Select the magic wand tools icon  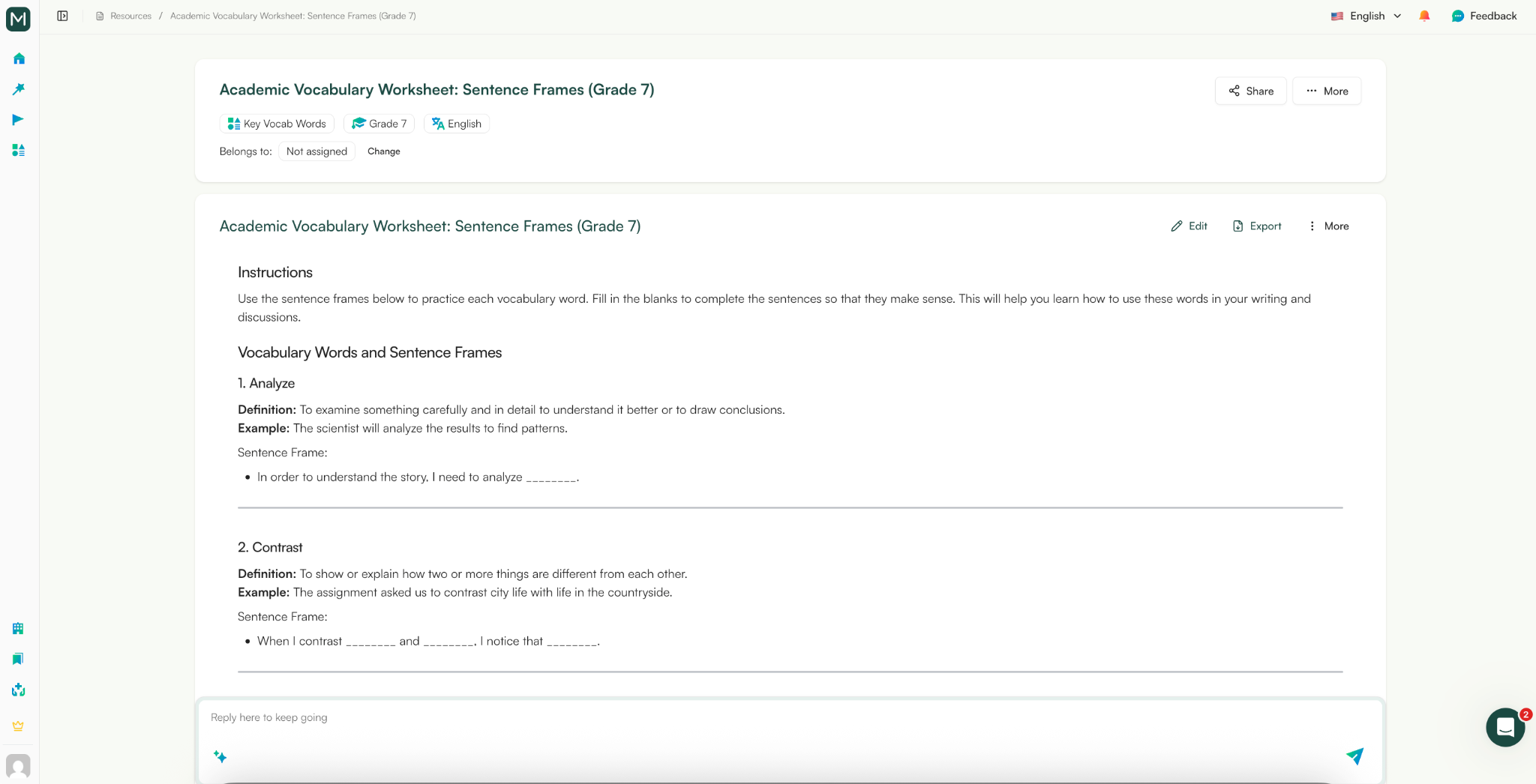pyautogui.click(x=17, y=88)
